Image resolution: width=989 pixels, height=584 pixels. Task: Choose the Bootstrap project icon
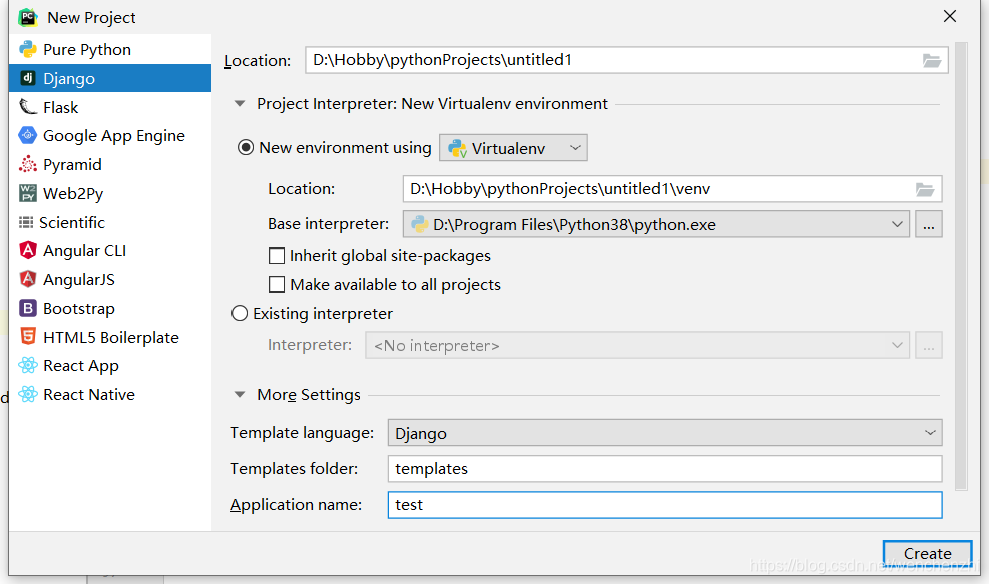click(28, 308)
